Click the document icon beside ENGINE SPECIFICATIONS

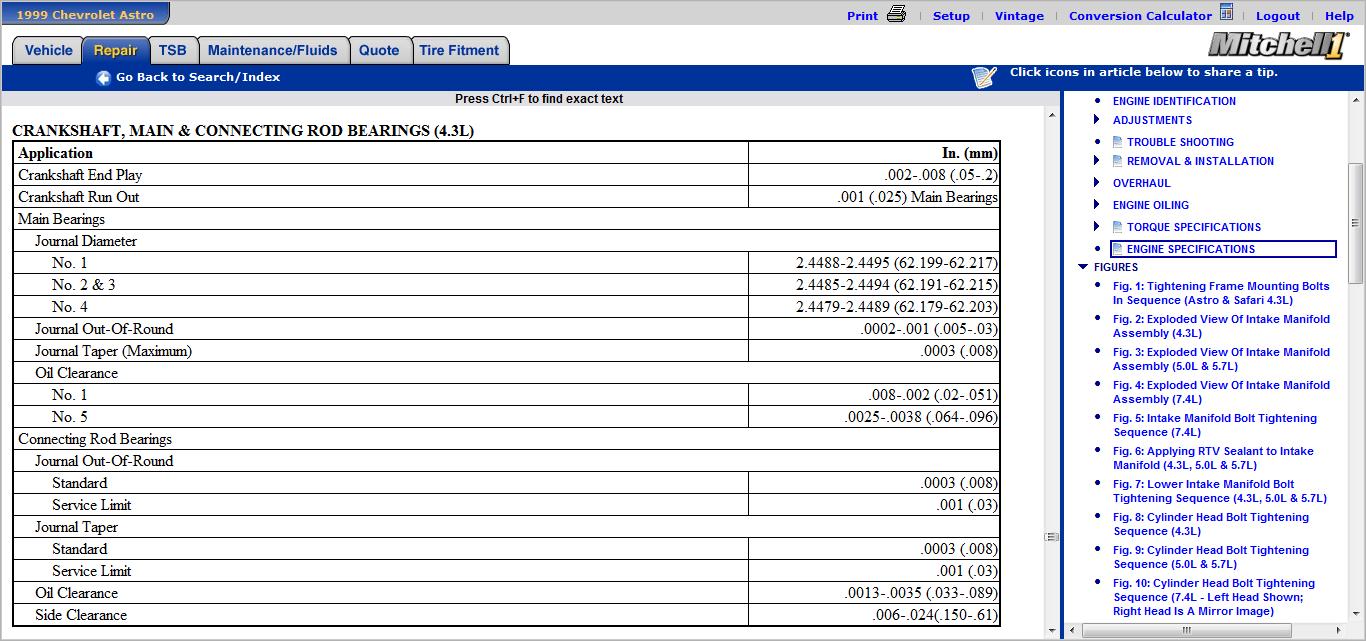click(x=1118, y=249)
